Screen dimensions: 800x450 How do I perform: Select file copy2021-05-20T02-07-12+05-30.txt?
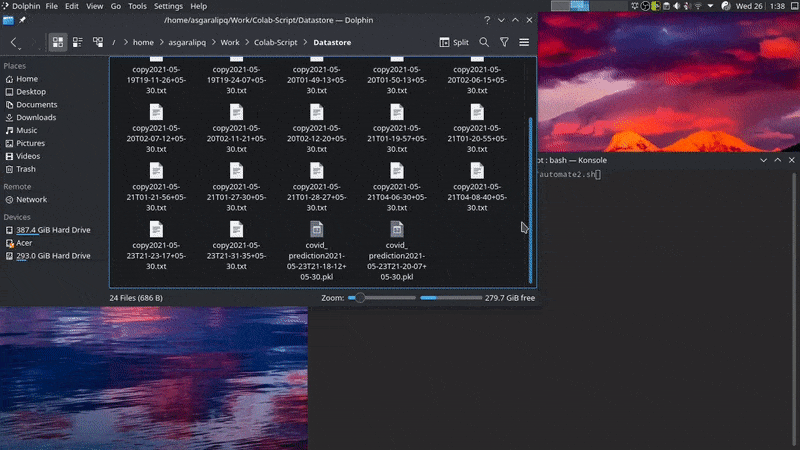pyautogui.click(x=156, y=128)
